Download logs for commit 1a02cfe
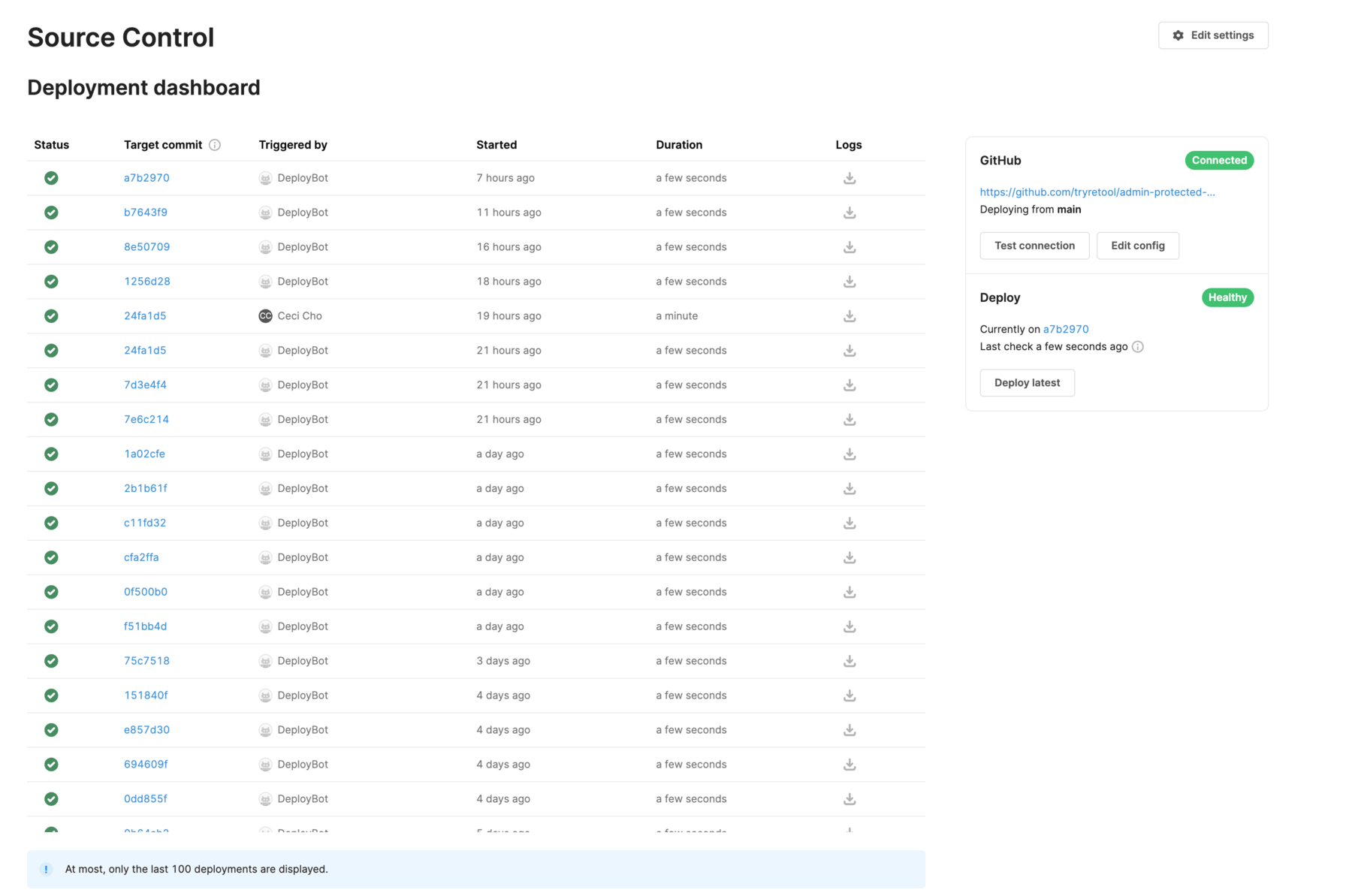The height and width of the screenshot is (896, 1352). (850, 454)
